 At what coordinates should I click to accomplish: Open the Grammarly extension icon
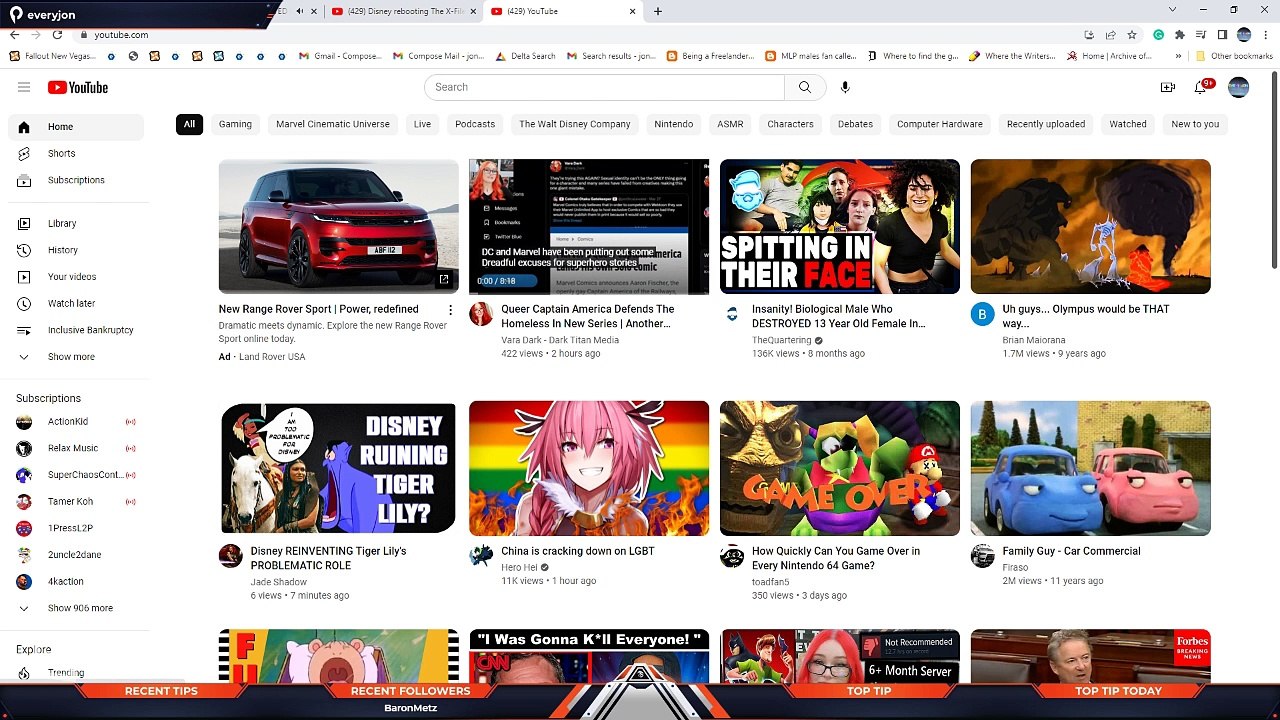1158,35
